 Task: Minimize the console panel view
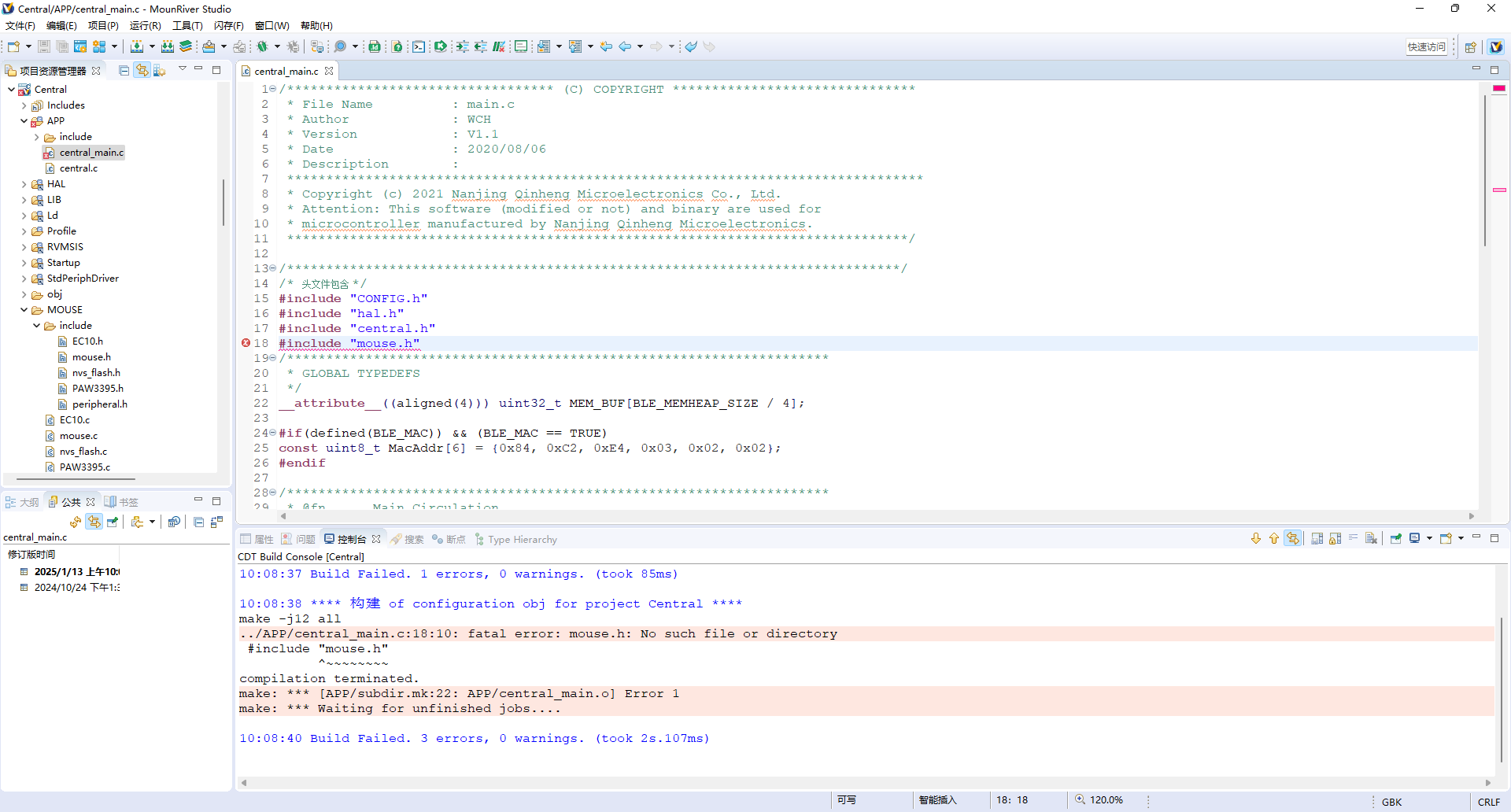pyautogui.click(x=1476, y=537)
